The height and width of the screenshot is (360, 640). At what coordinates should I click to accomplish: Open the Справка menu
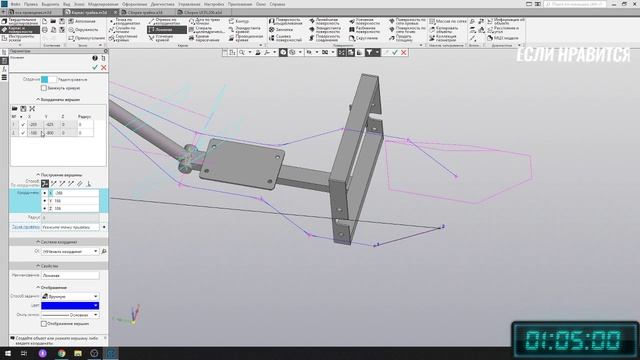277,4
